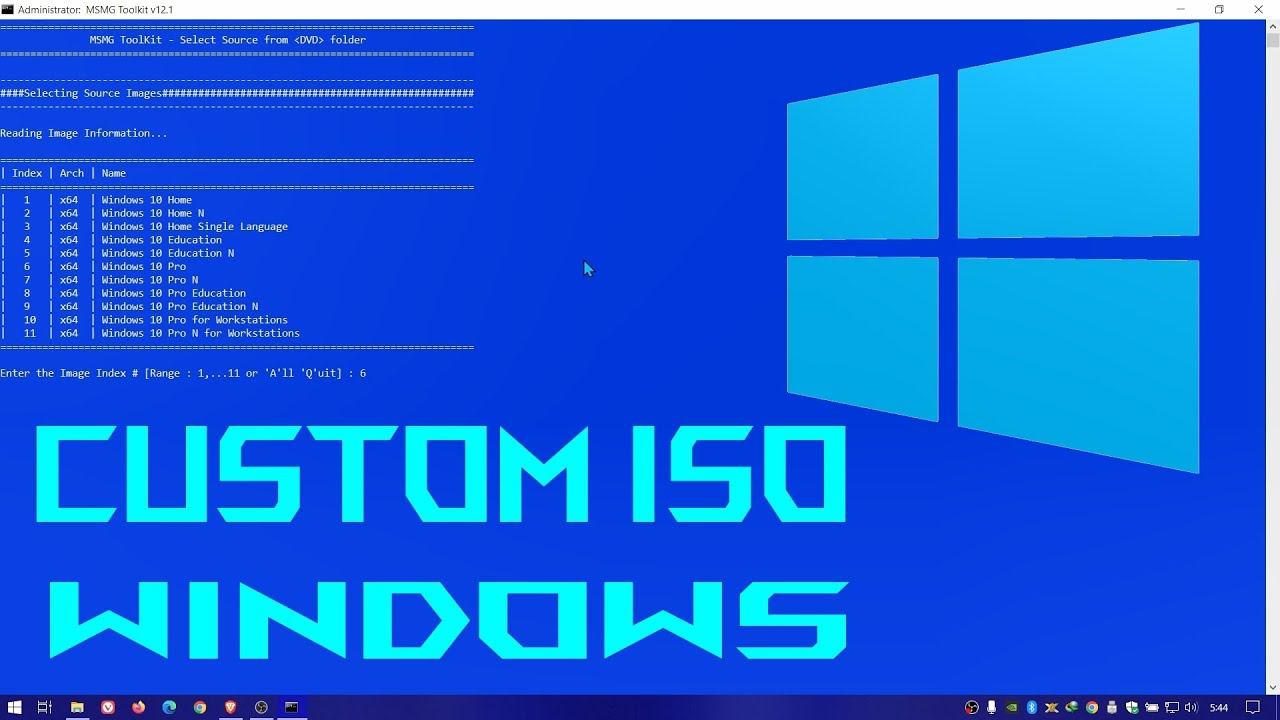The width and height of the screenshot is (1280, 720).
Task: Open Chrome icon in system tray
Action: pos(1092,707)
